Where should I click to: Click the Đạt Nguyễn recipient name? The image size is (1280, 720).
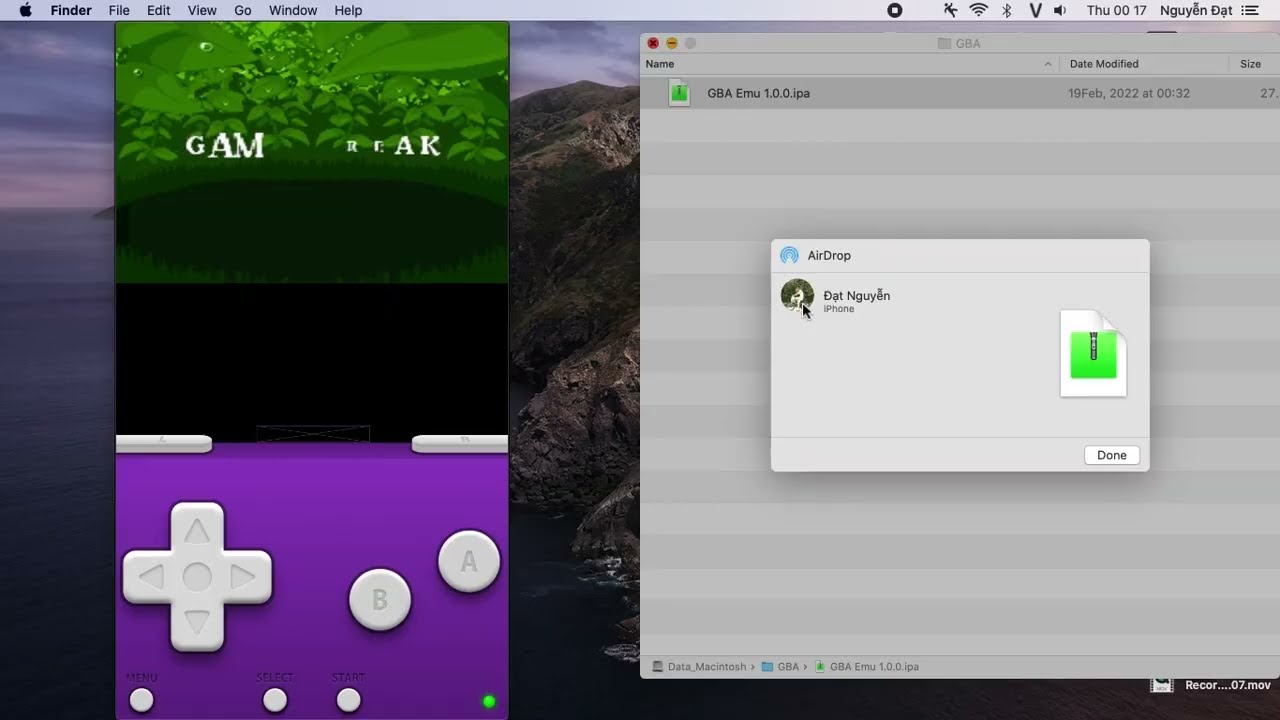tap(857, 295)
